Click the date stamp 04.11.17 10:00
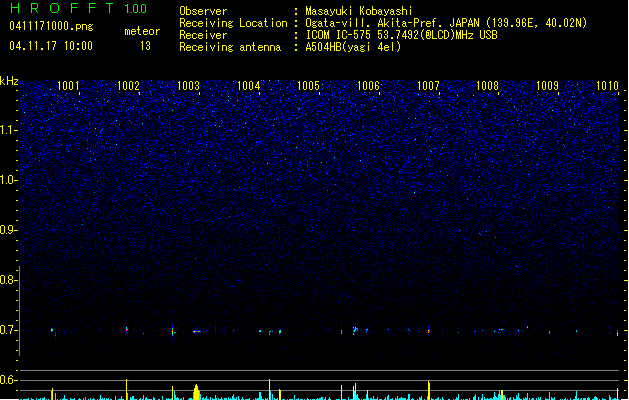Viewport: 629px width, 400px height. (x=51, y=46)
